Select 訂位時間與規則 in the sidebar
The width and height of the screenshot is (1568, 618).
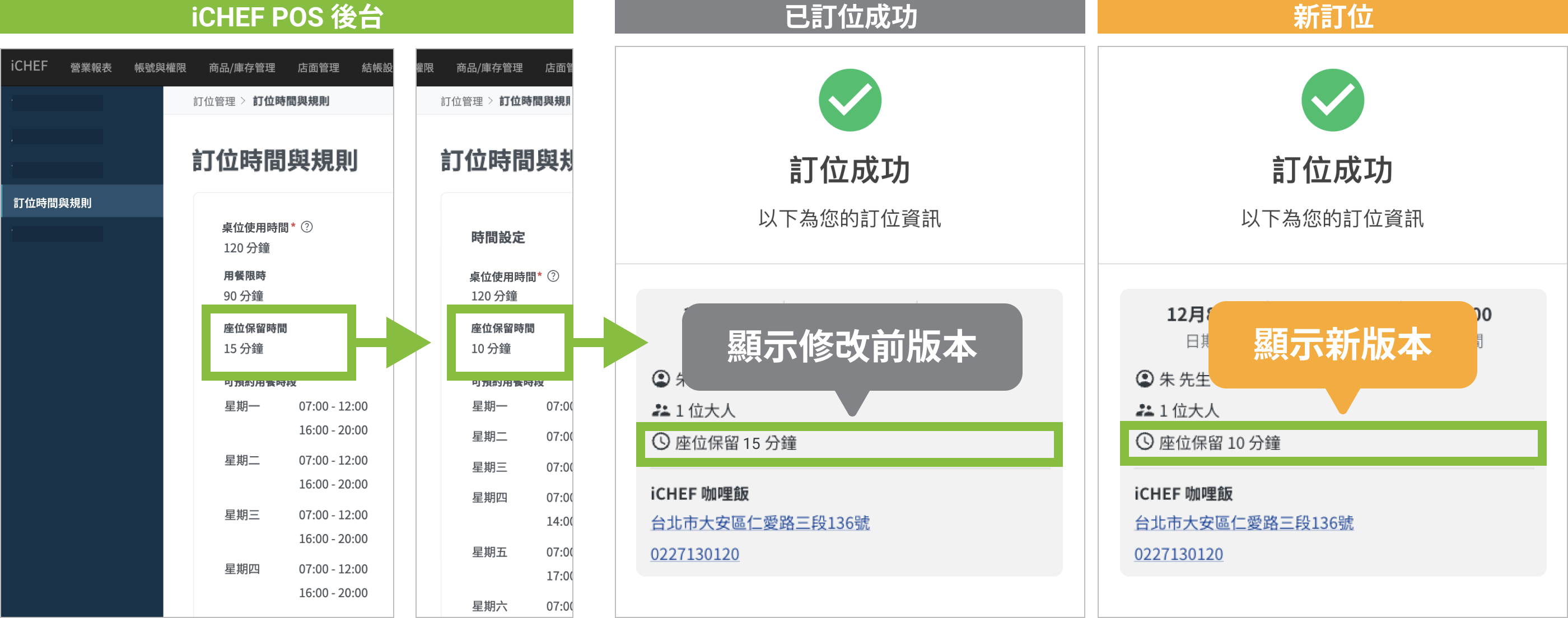click(x=52, y=203)
